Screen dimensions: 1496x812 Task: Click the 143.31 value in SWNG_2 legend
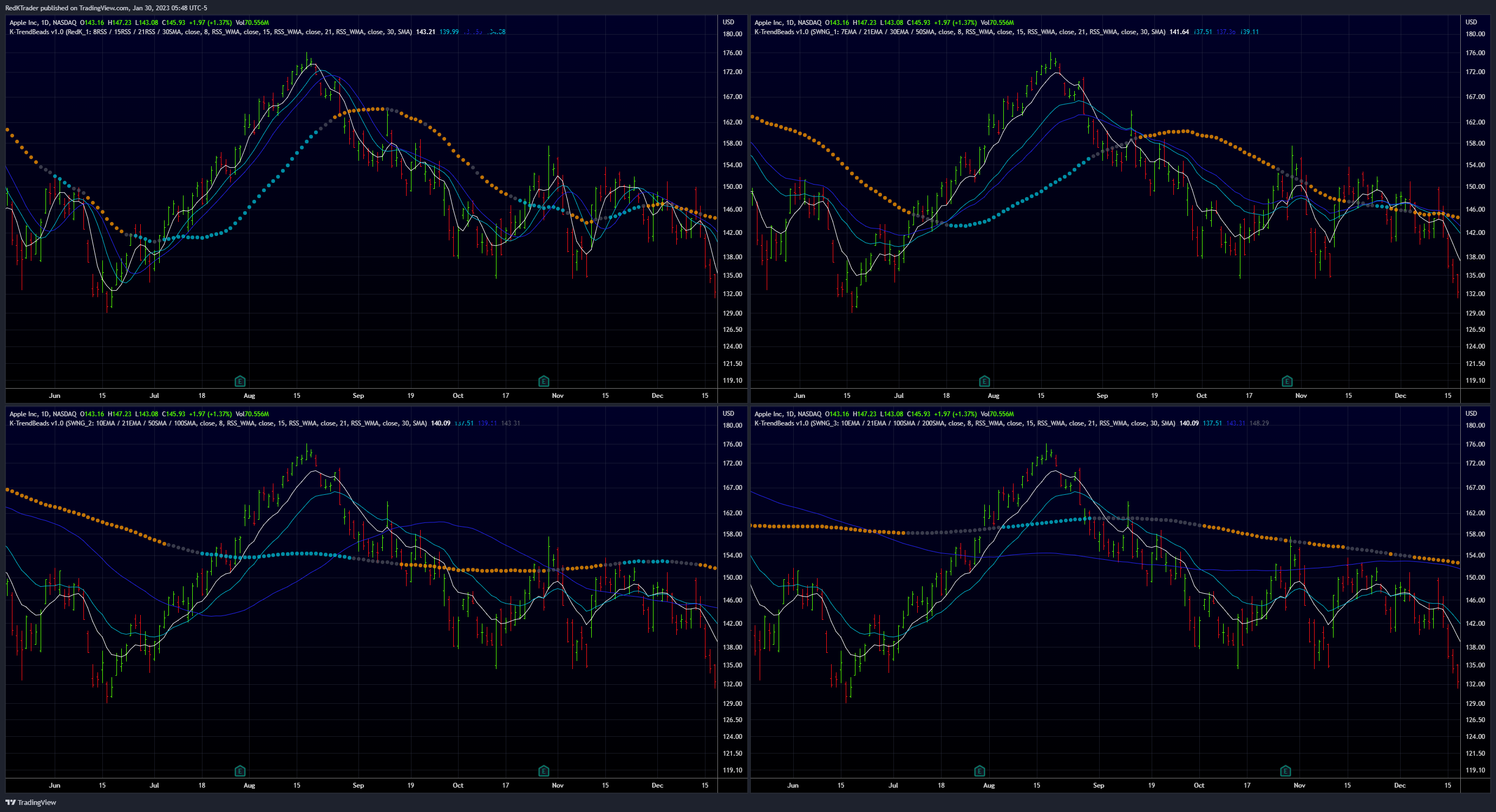(x=511, y=423)
